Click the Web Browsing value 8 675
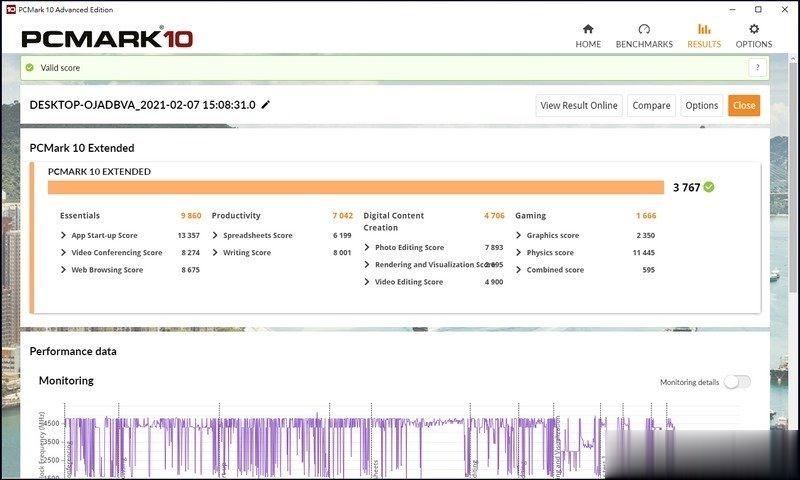 click(190, 269)
